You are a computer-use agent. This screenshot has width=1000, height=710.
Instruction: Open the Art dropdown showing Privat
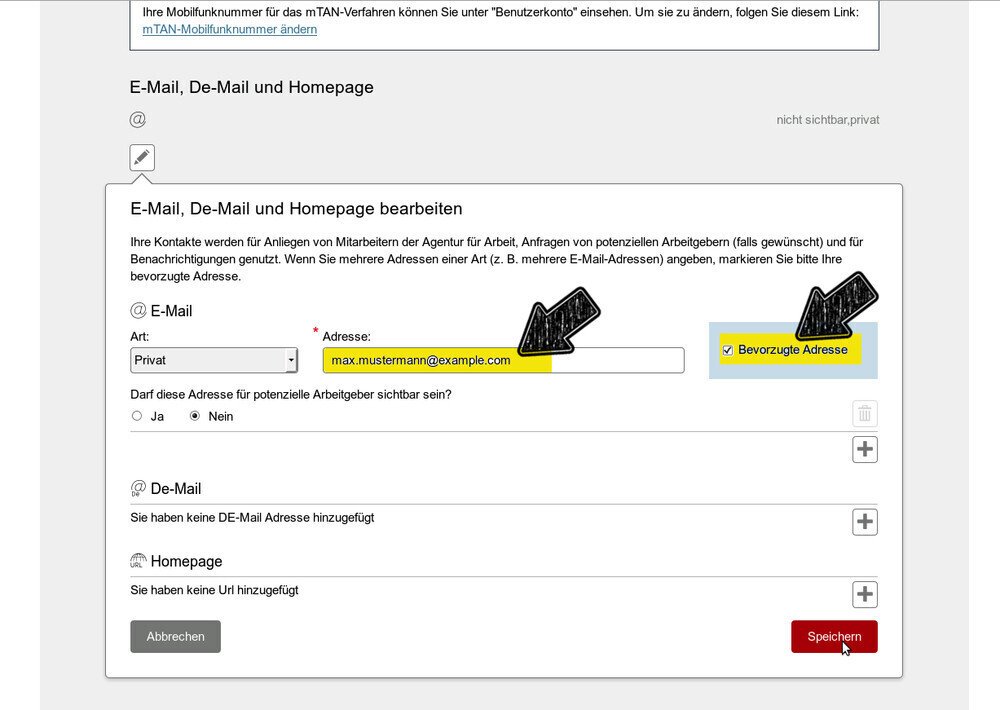(x=214, y=360)
